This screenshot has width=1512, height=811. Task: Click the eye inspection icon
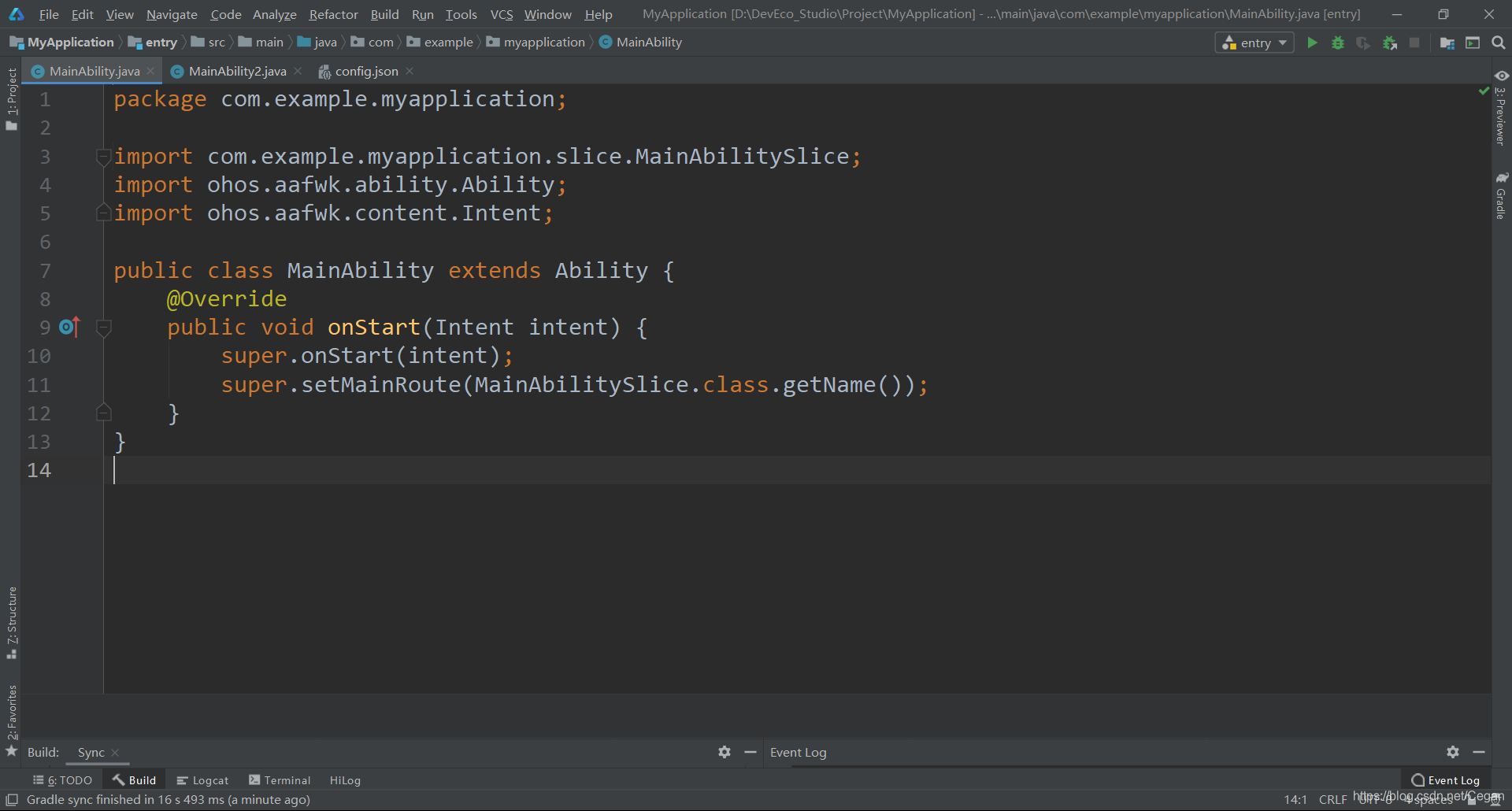[x=1502, y=76]
